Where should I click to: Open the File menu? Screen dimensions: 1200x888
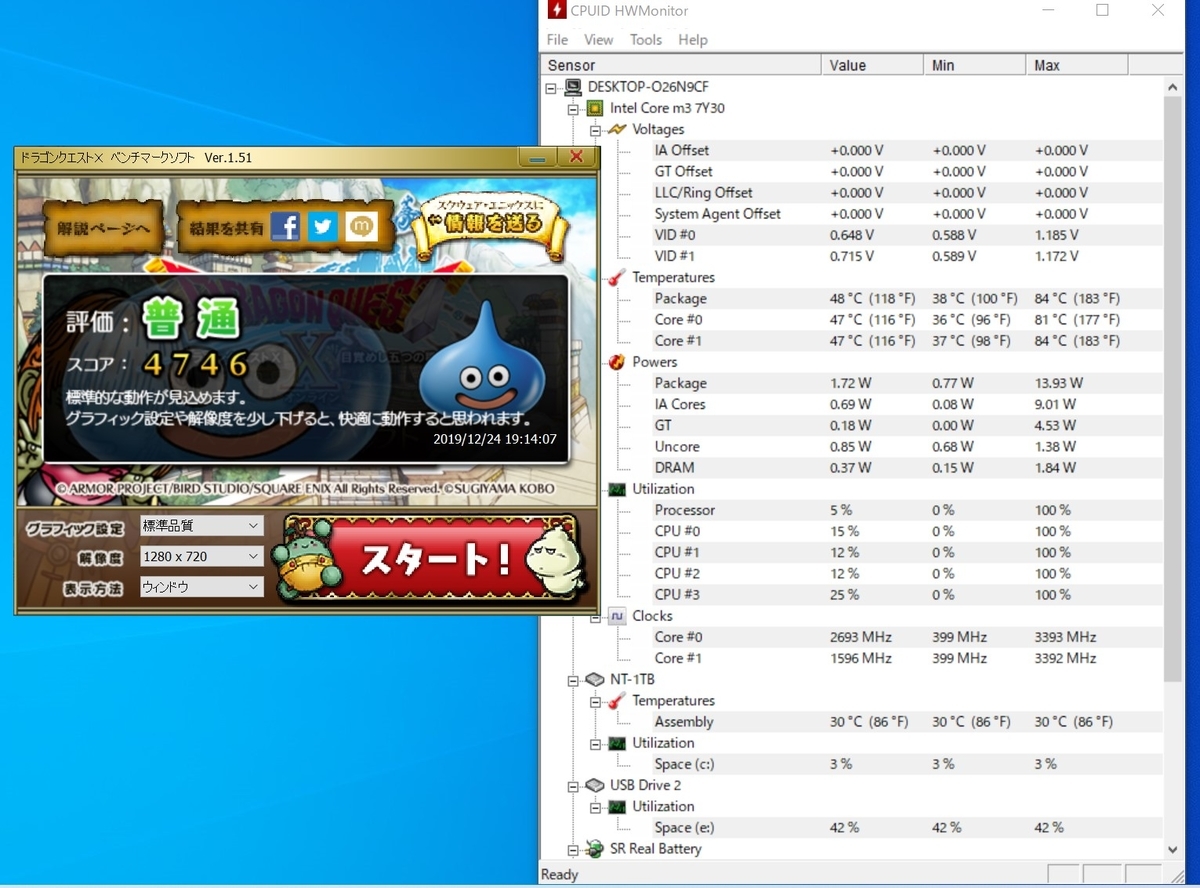[x=557, y=40]
